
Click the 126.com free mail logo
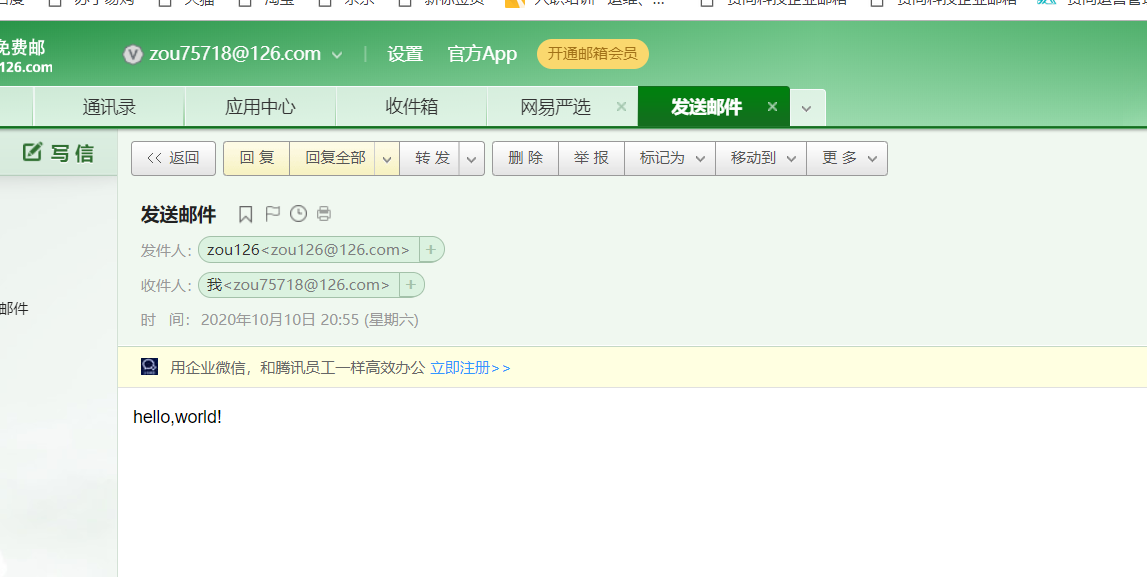pos(26,57)
